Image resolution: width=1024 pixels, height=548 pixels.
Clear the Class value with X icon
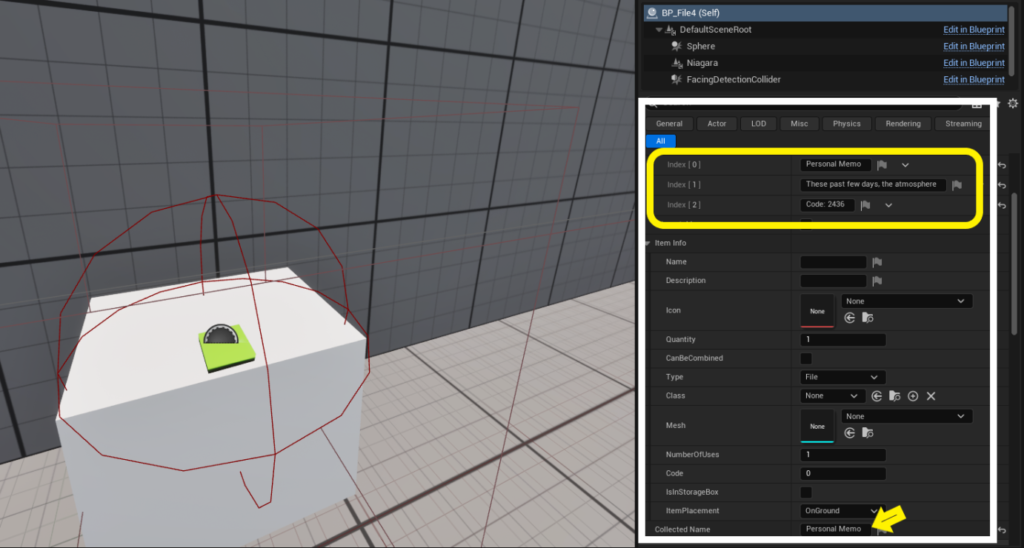pos(931,396)
